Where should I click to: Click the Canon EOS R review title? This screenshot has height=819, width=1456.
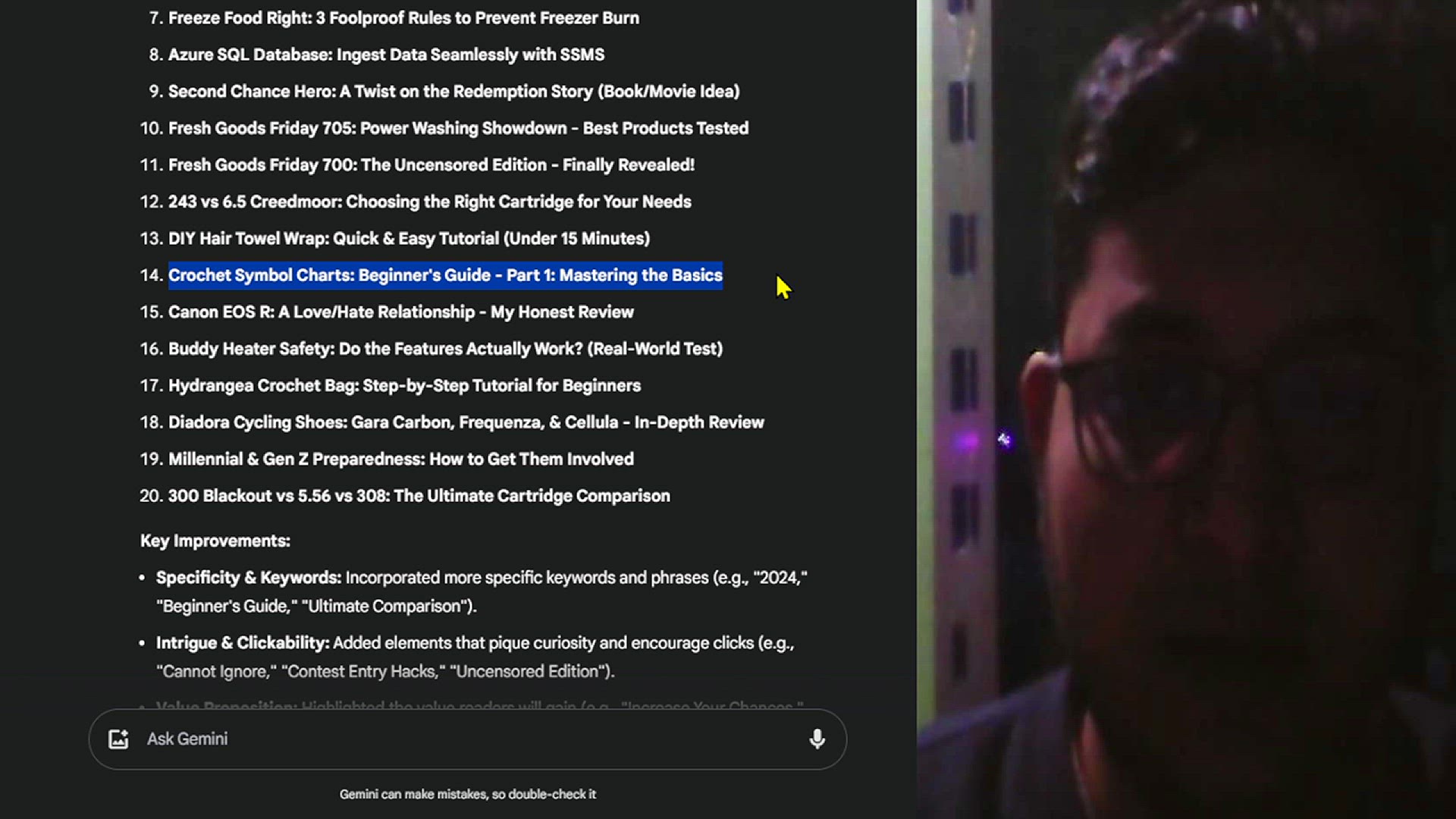[x=400, y=312]
